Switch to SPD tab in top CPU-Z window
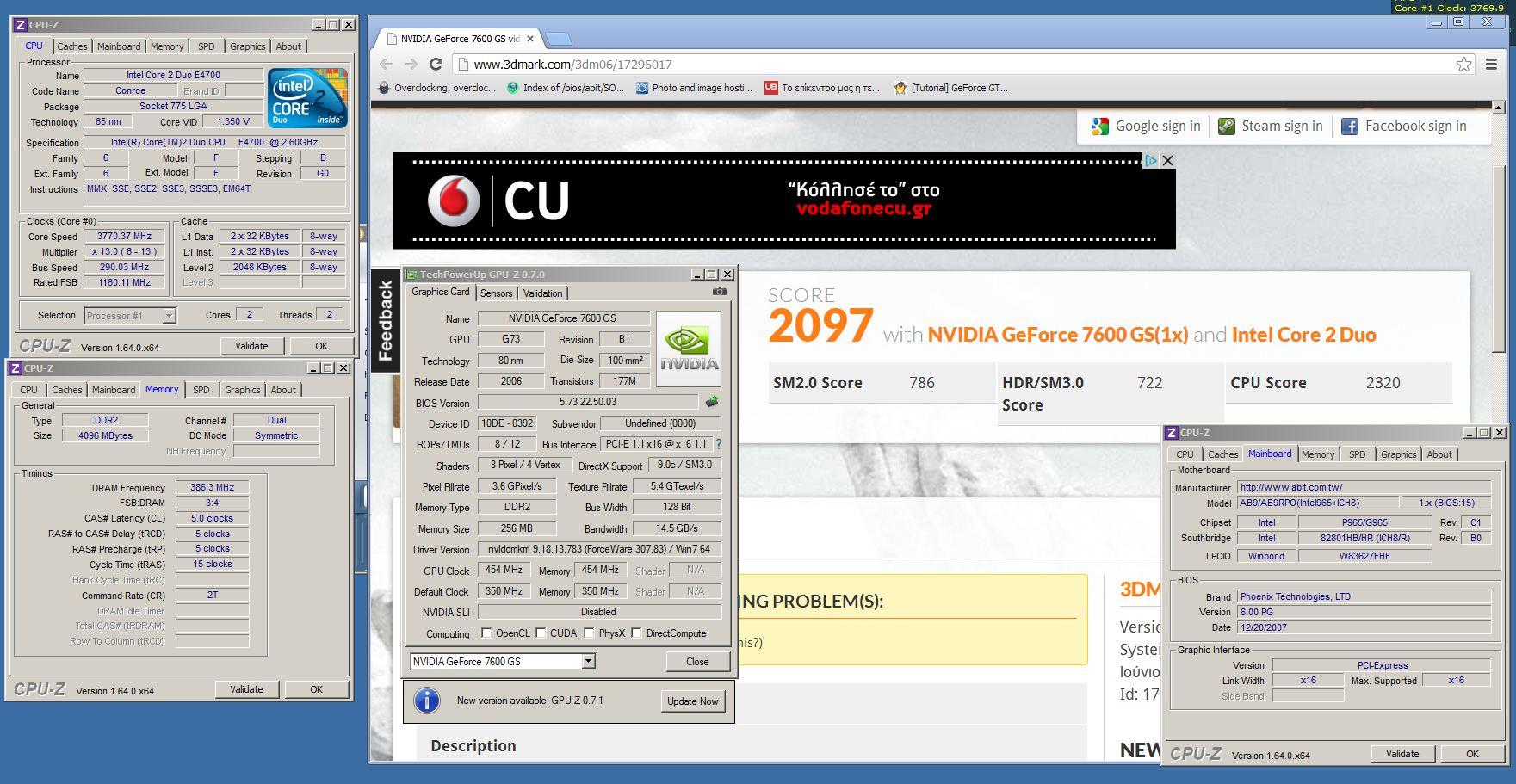This screenshot has height=784, width=1516. pos(207,46)
